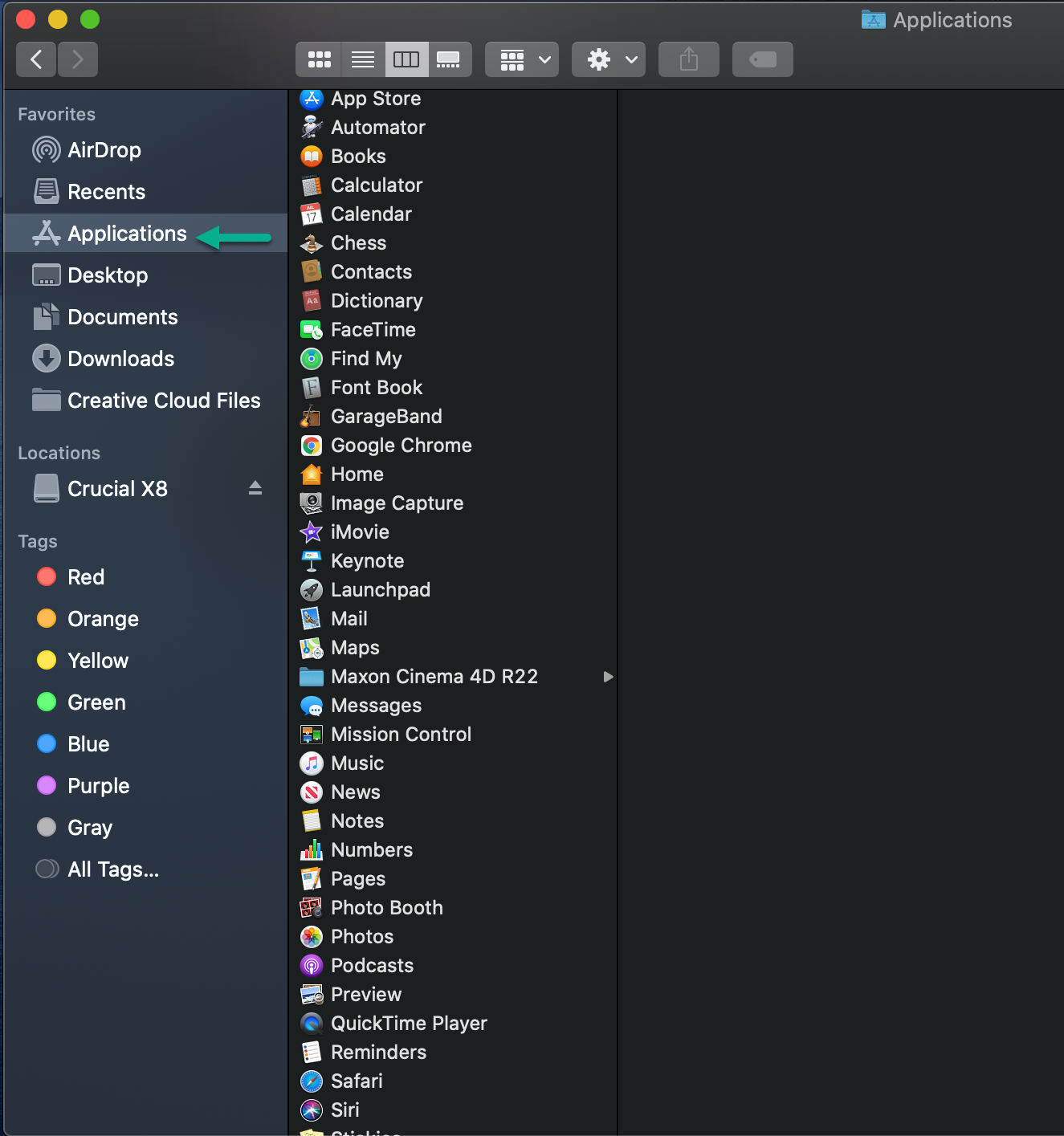Eject the Crucial X8 drive

pos(255,487)
